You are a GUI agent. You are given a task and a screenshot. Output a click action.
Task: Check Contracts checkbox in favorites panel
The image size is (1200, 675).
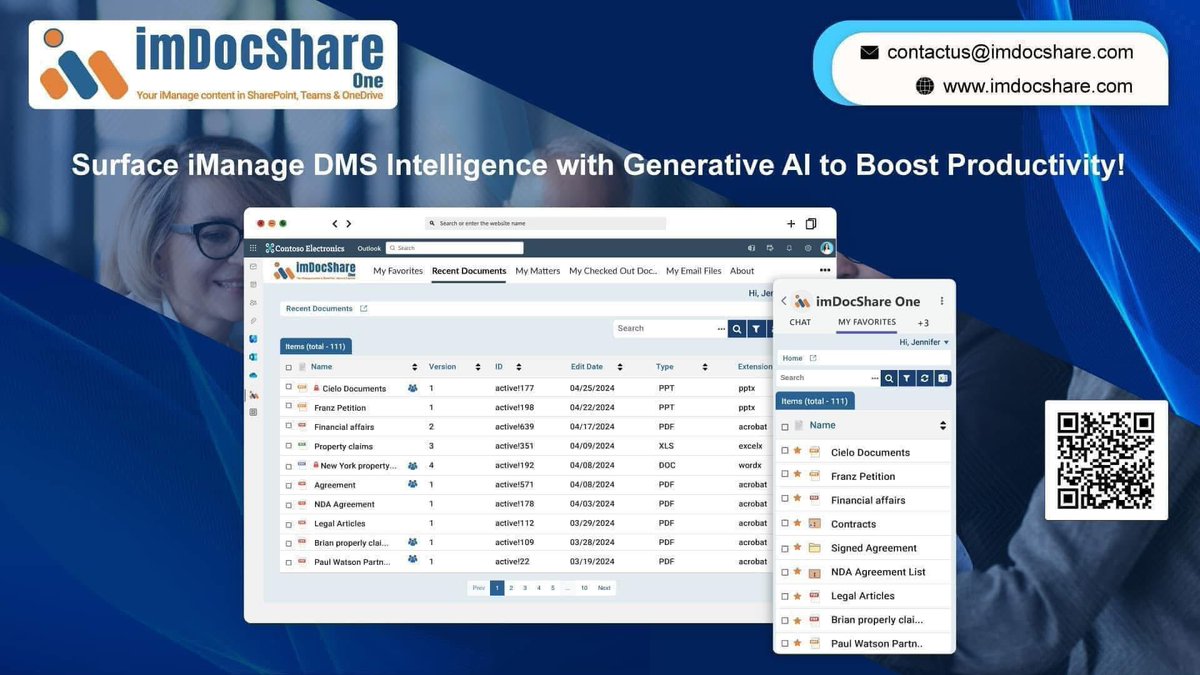click(x=785, y=523)
